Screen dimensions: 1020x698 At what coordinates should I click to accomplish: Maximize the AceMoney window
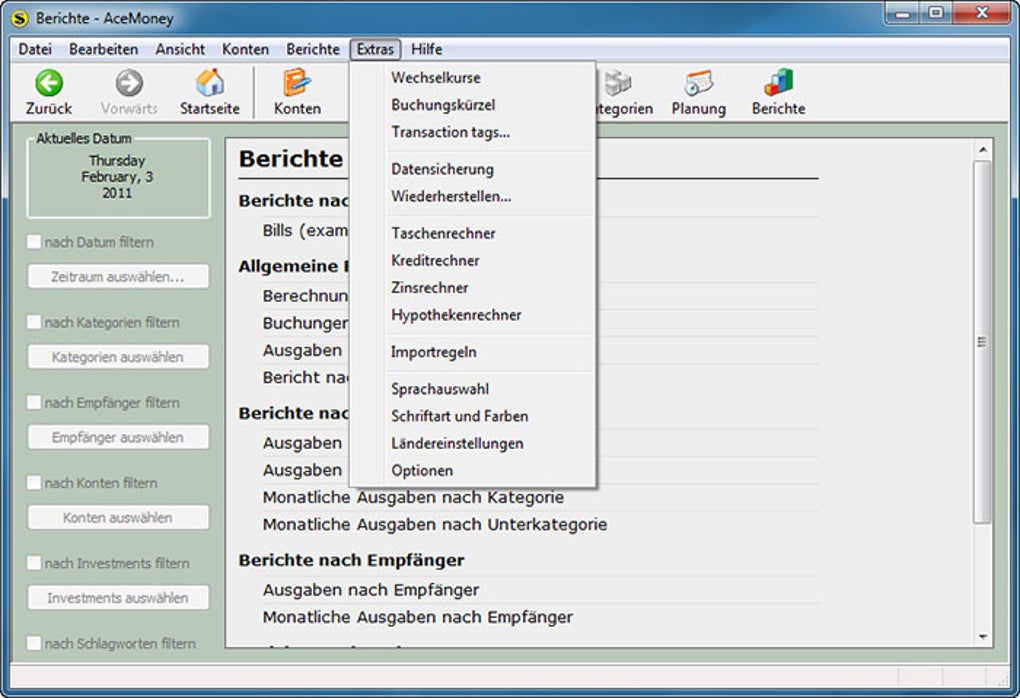936,13
